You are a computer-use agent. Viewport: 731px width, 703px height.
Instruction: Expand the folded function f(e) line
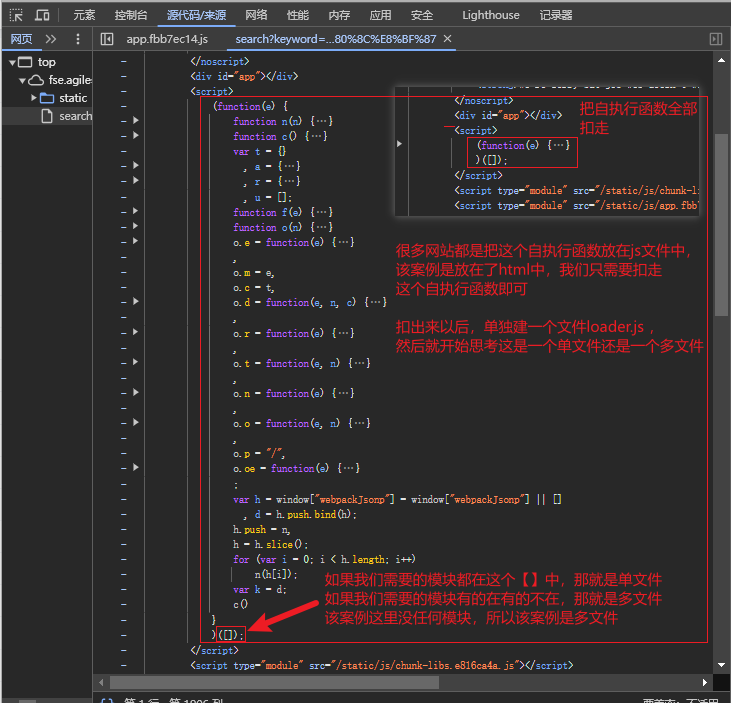click(136, 211)
